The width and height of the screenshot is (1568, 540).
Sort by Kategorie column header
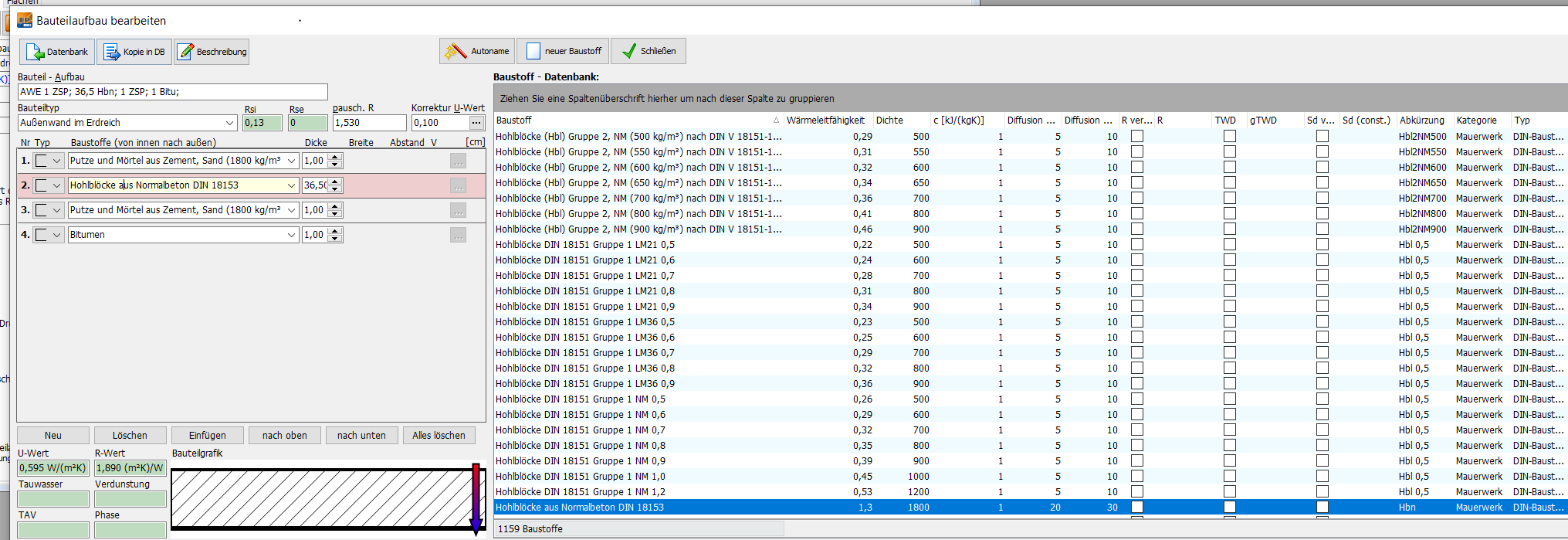pyautogui.click(x=1476, y=121)
